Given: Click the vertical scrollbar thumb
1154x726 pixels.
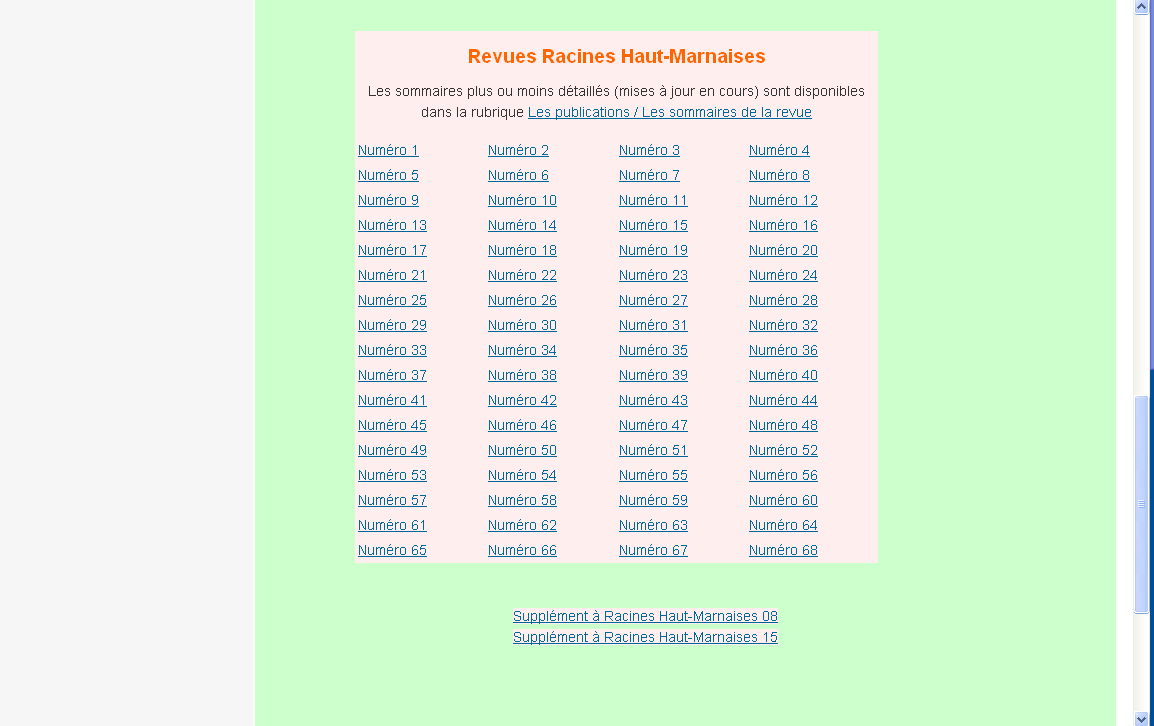Looking at the screenshot, I should tap(1142, 504).
